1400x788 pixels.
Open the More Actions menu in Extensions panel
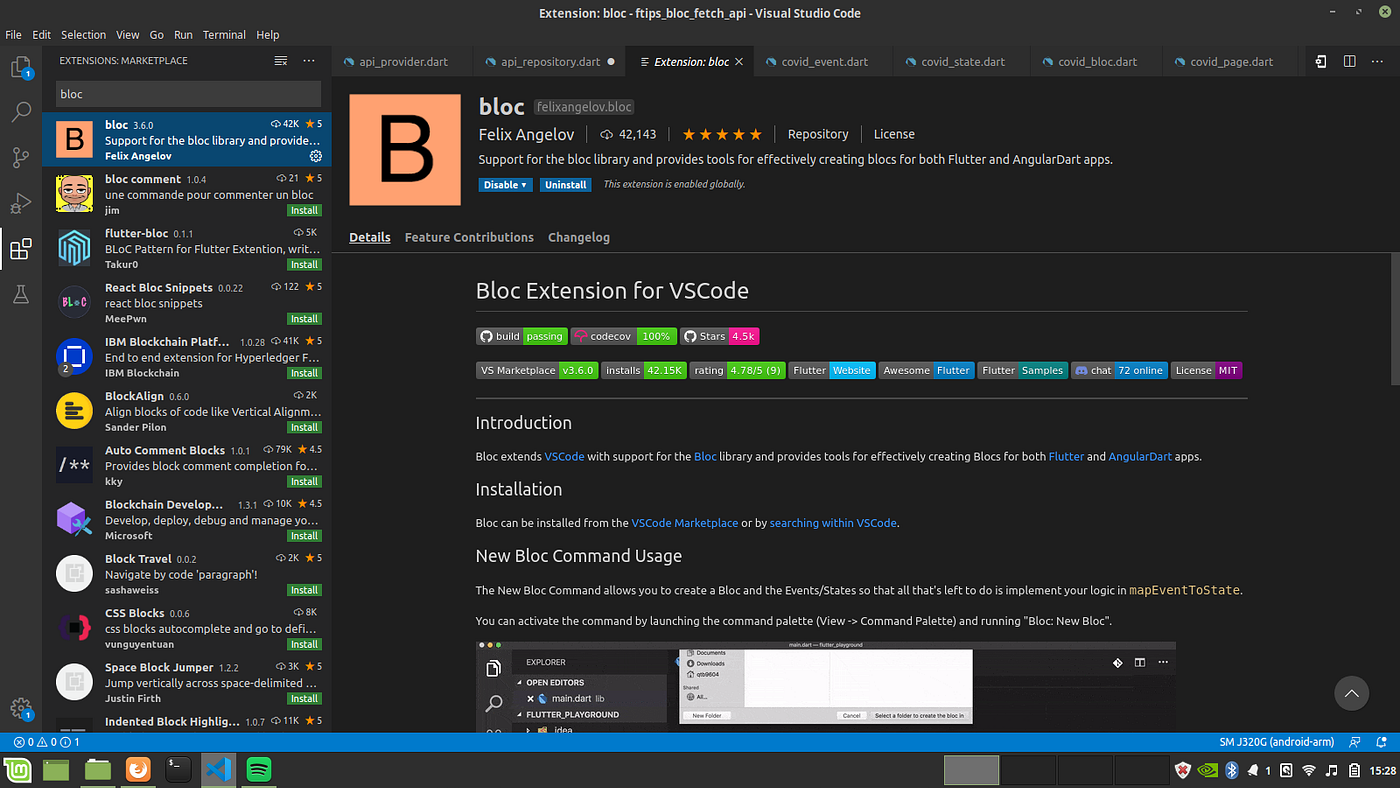[308, 60]
